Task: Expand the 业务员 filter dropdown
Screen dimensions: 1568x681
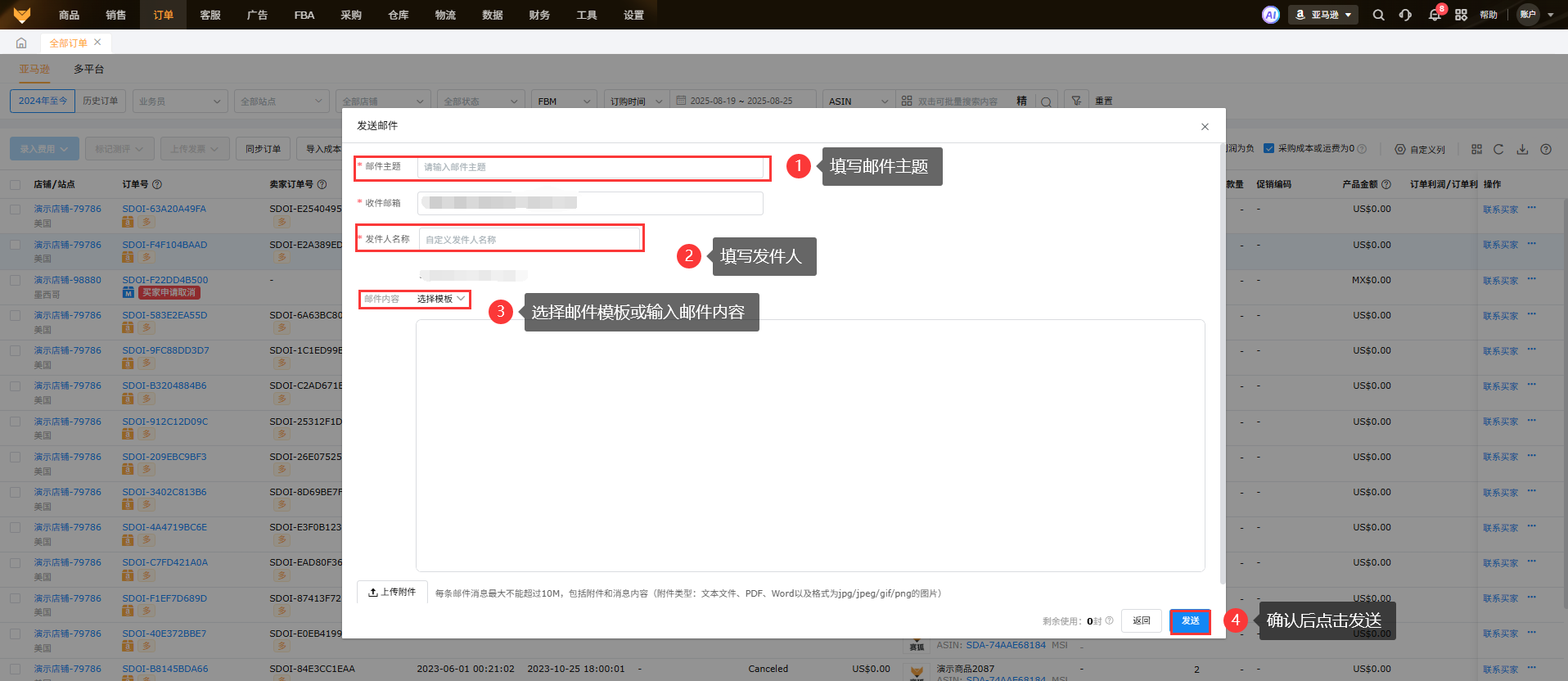Action: click(x=179, y=101)
